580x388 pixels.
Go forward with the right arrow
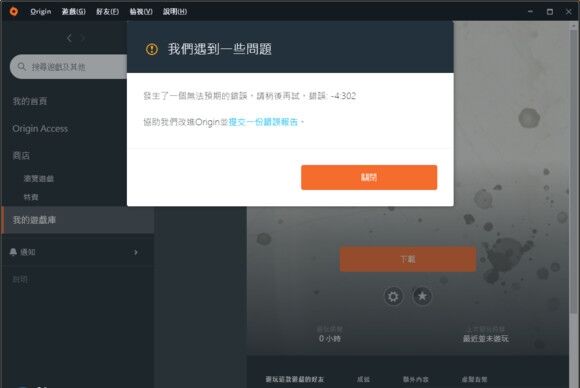[x=83, y=38]
